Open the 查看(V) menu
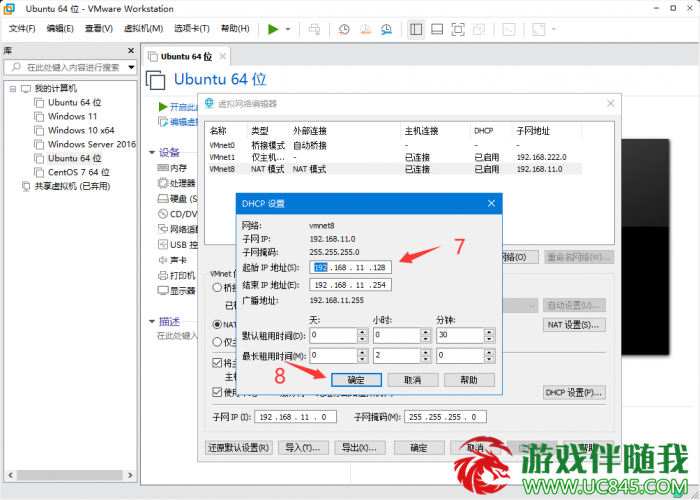Viewport: 700px width, 500px height. pos(99,29)
